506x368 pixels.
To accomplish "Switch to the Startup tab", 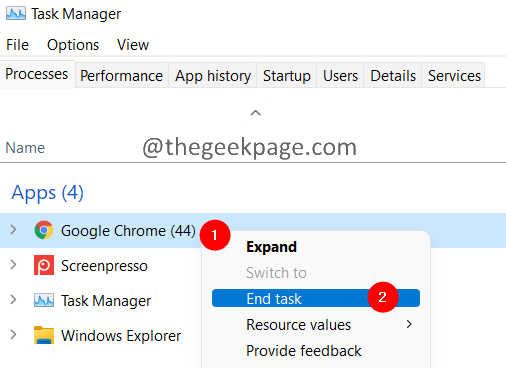I will pyautogui.click(x=287, y=76).
